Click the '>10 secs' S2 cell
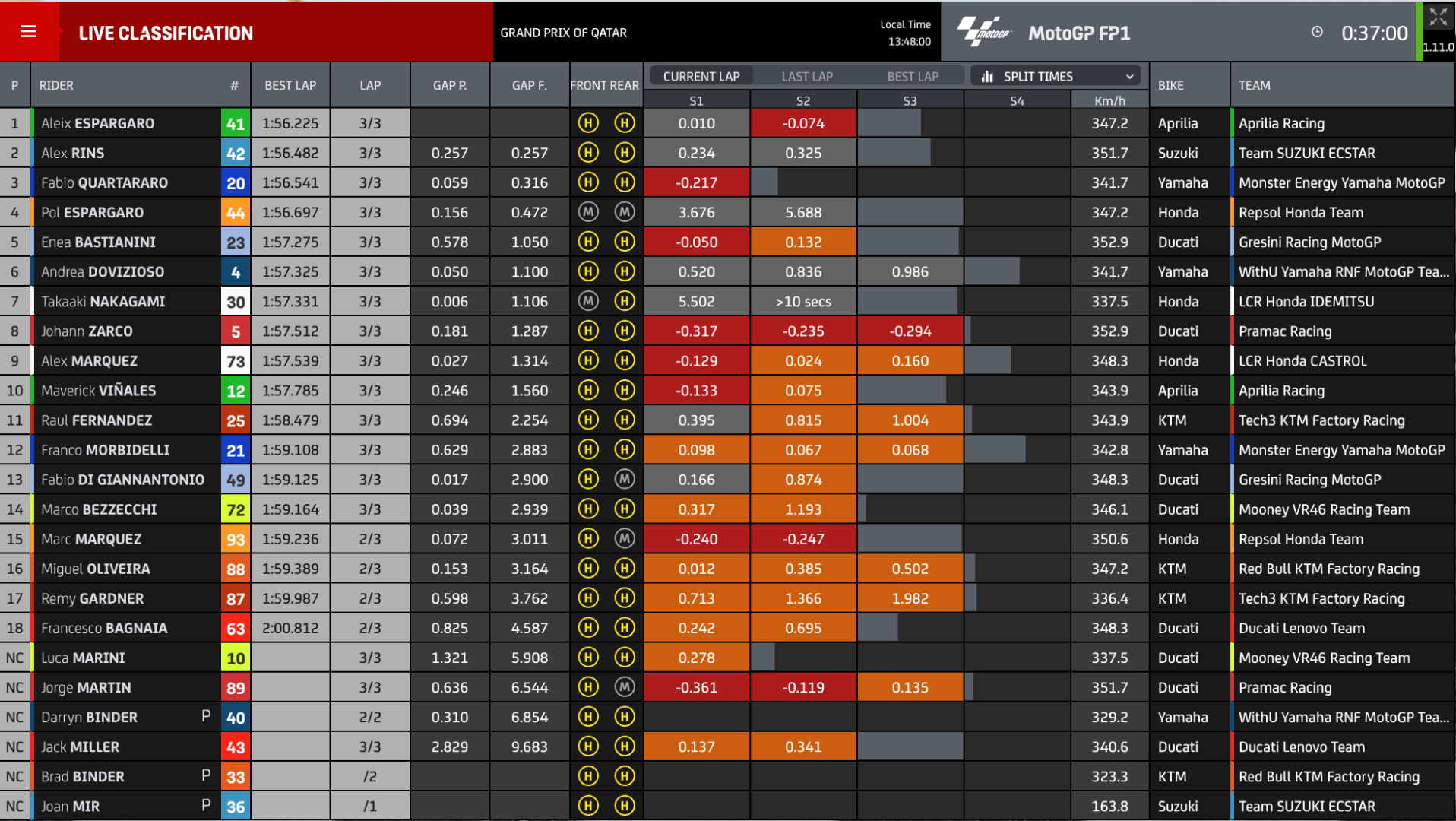 click(x=803, y=301)
